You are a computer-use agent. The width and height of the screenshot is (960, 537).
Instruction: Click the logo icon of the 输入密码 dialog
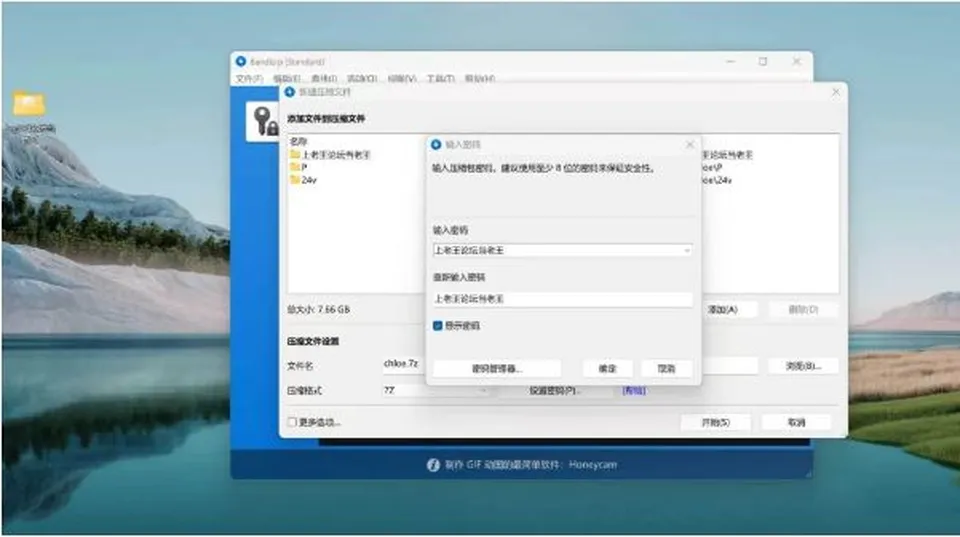(x=436, y=145)
